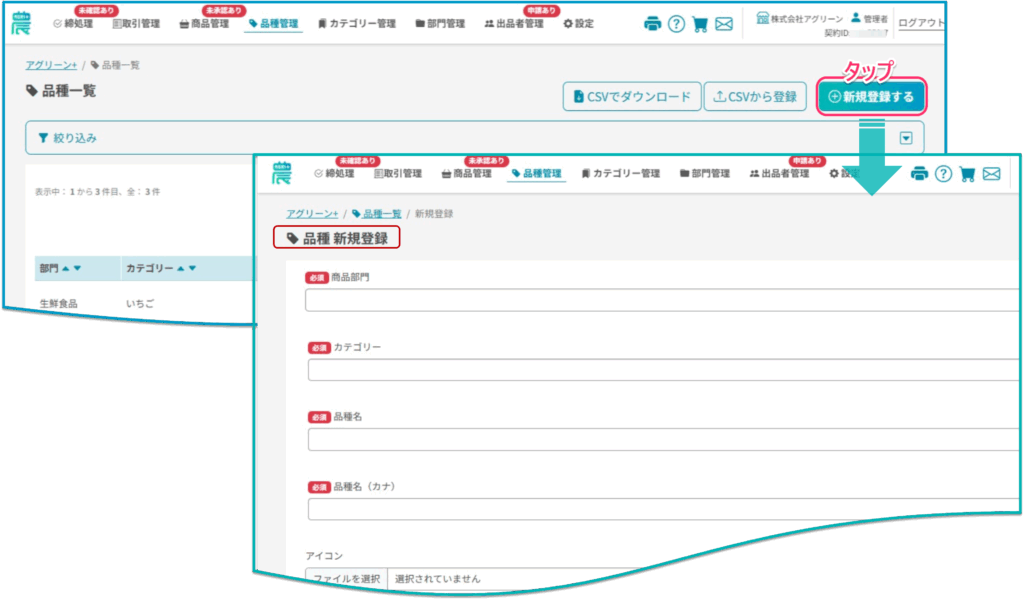
Task: Focus the 品種名（カナ） input field
Action: (660, 509)
